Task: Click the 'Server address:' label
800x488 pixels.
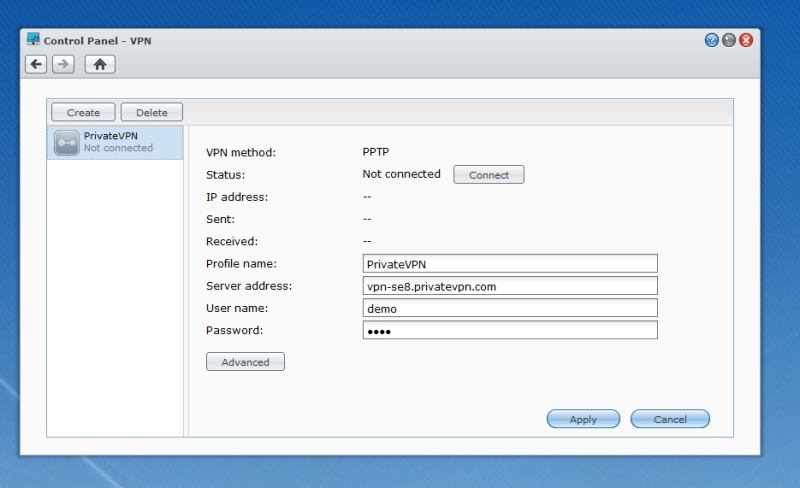Action: pos(249,286)
